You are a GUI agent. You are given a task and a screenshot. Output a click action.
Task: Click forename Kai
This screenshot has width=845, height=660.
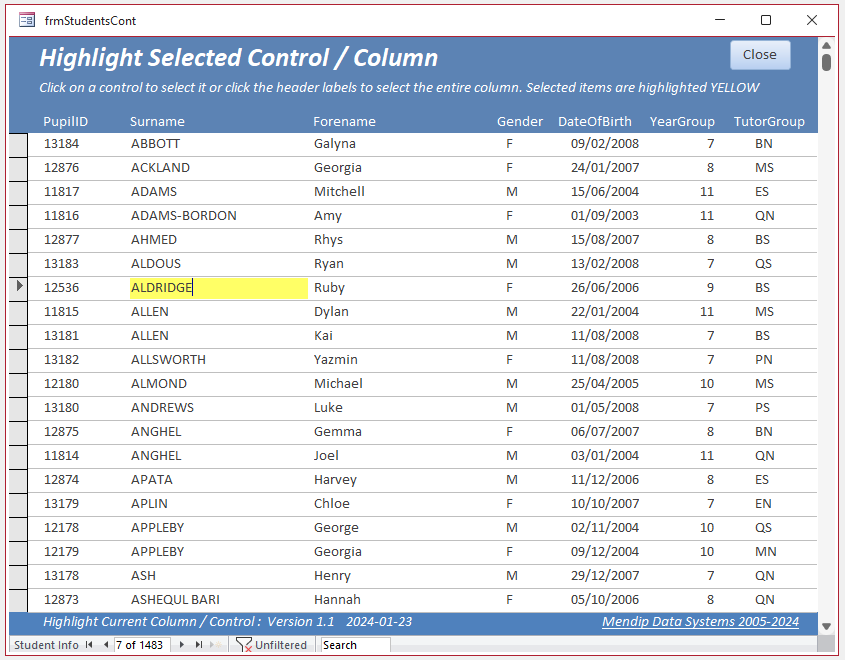click(323, 336)
